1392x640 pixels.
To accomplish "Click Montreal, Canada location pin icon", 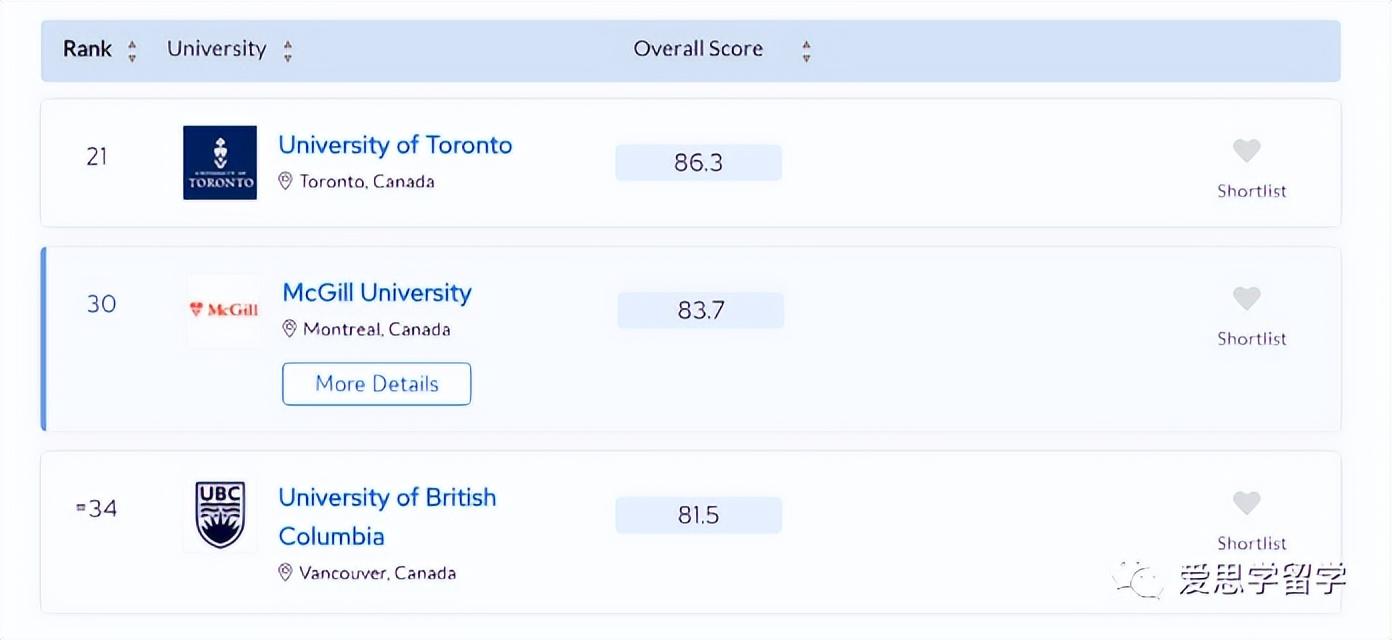I will tap(289, 329).
